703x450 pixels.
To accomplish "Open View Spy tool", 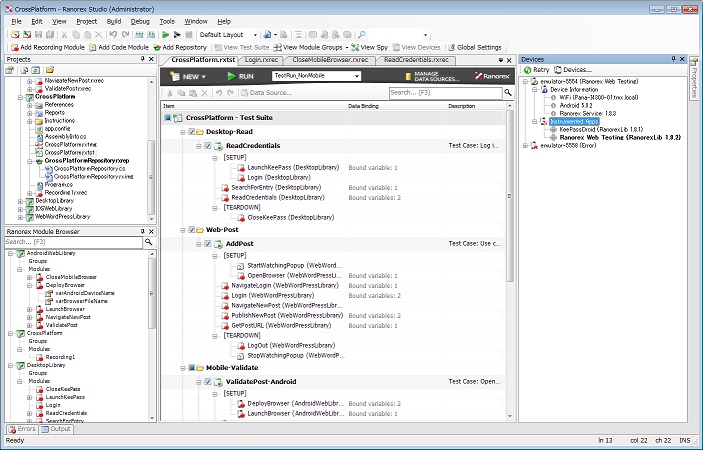I will 372,47.
